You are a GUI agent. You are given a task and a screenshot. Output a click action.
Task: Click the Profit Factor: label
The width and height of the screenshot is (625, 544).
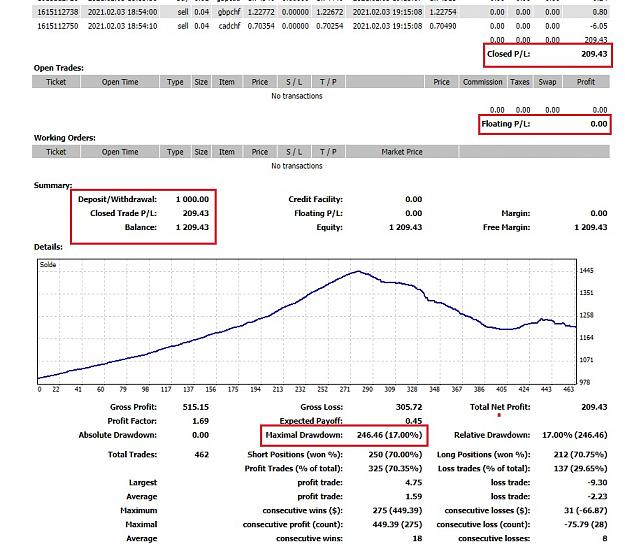(132, 421)
